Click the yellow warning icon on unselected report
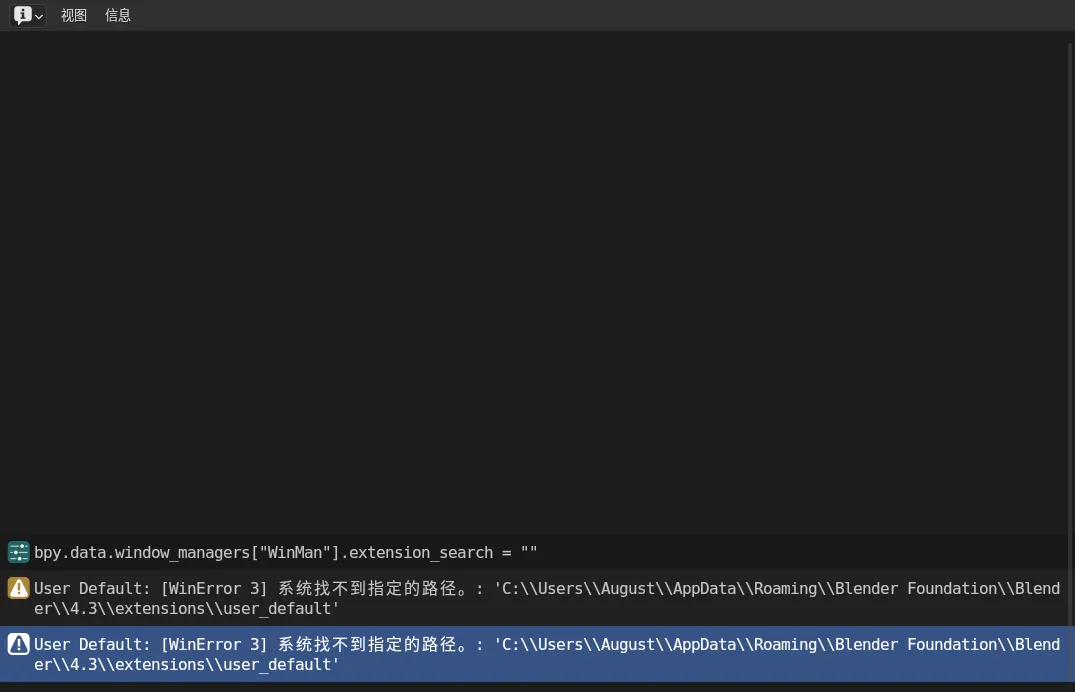The height and width of the screenshot is (692, 1075). 18,588
